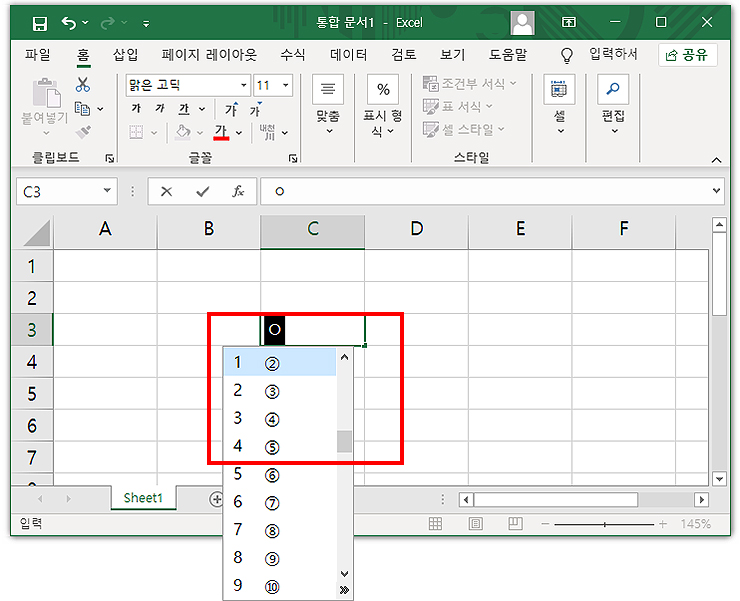Undo the last action
Screen dimensions: 740x601
coord(69,23)
